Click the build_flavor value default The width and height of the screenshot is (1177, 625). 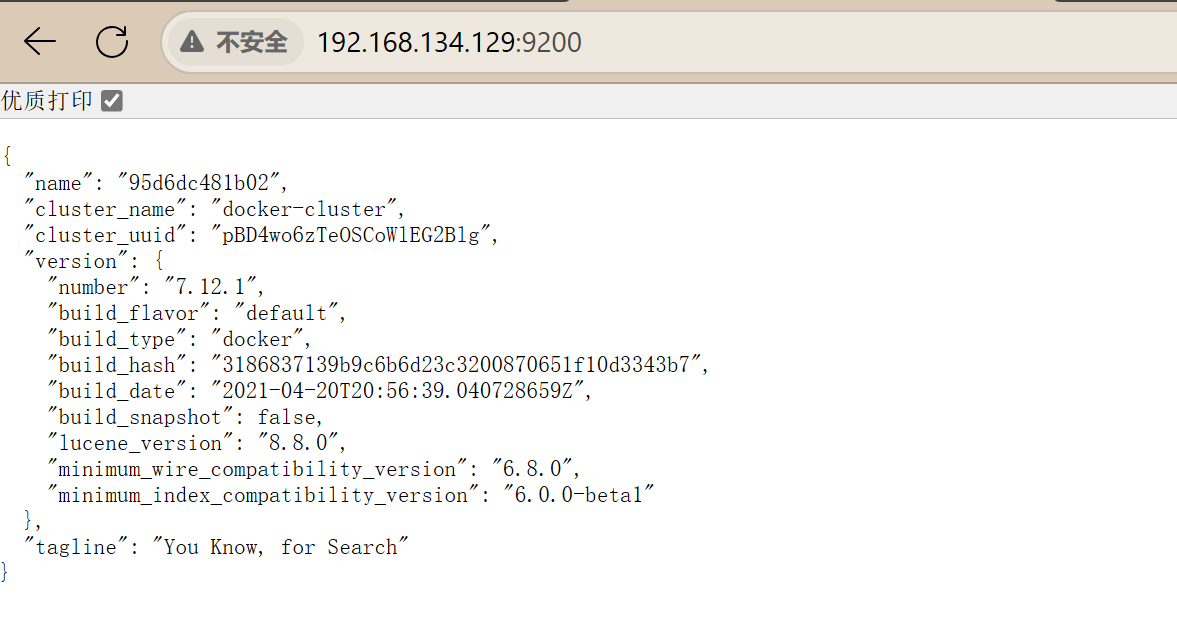coord(286,314)
